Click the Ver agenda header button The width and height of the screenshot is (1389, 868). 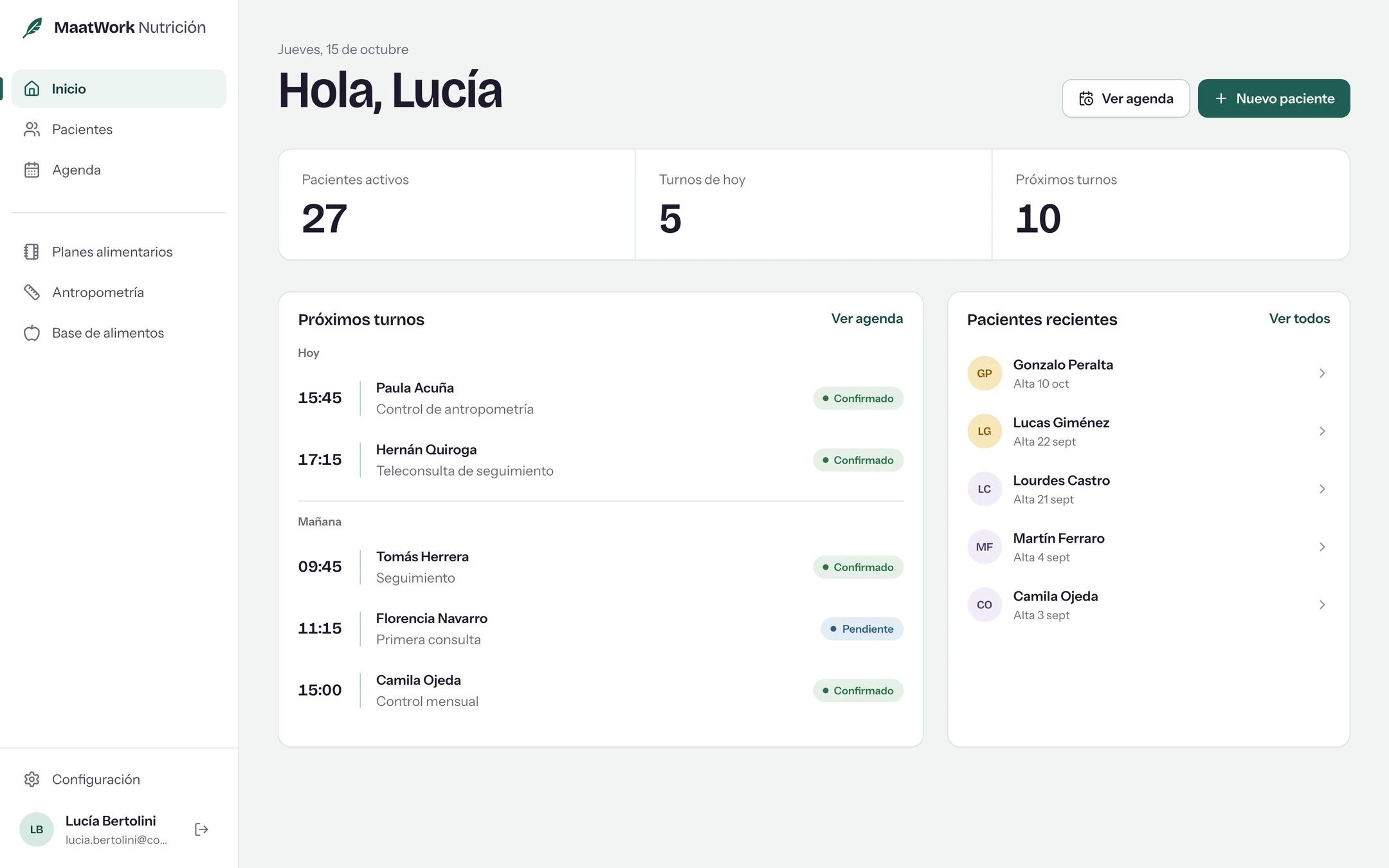pos(1125,98)
